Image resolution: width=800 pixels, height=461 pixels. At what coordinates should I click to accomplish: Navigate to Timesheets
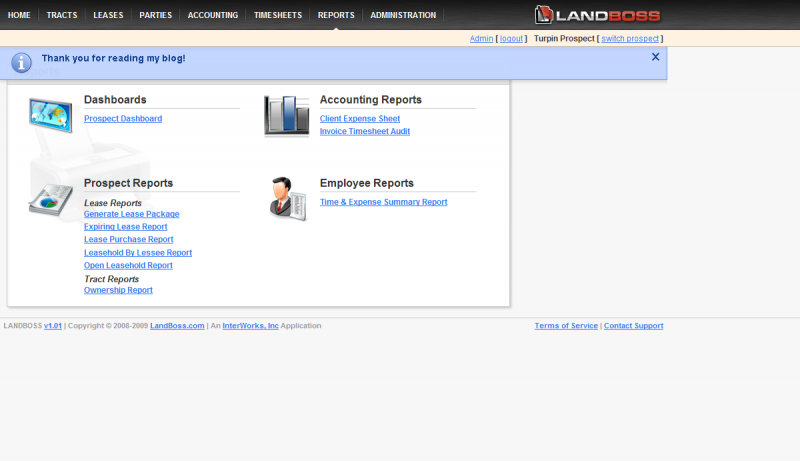coord(278,15)
